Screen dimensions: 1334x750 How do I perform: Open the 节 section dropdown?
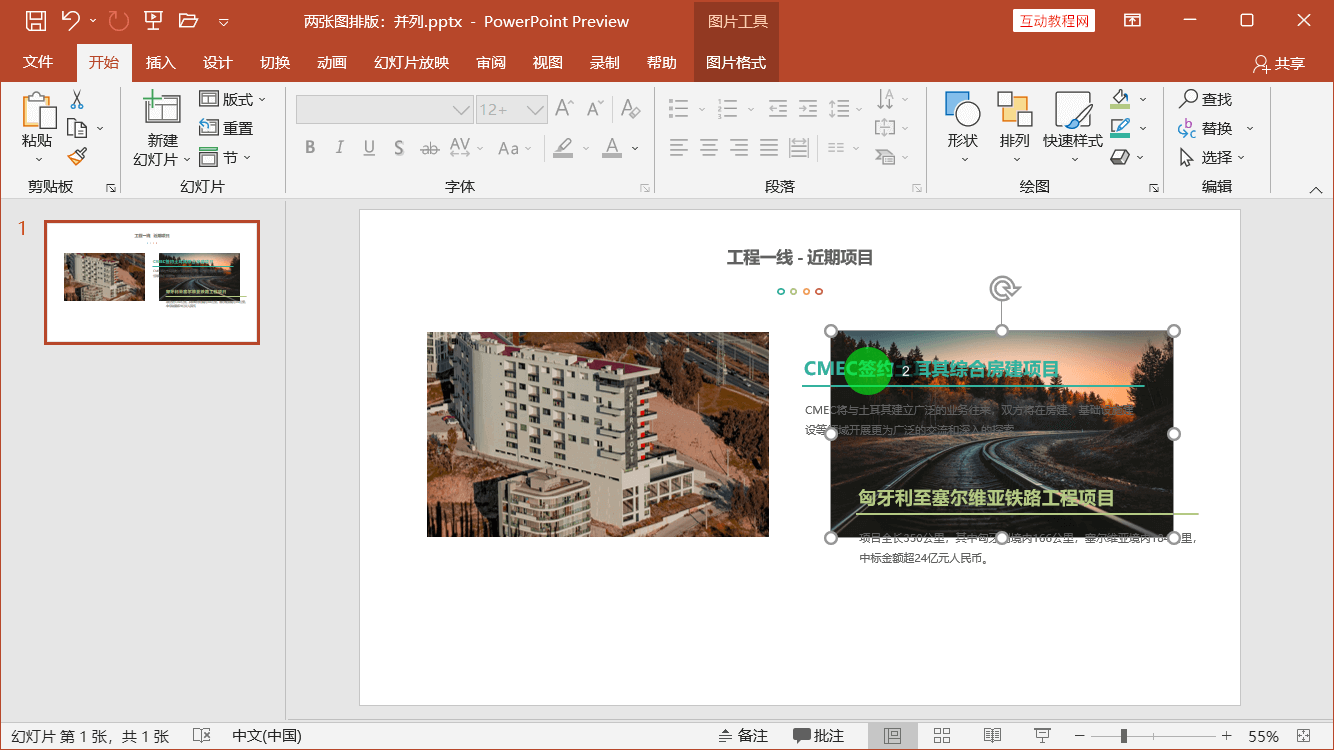point(224,157)
